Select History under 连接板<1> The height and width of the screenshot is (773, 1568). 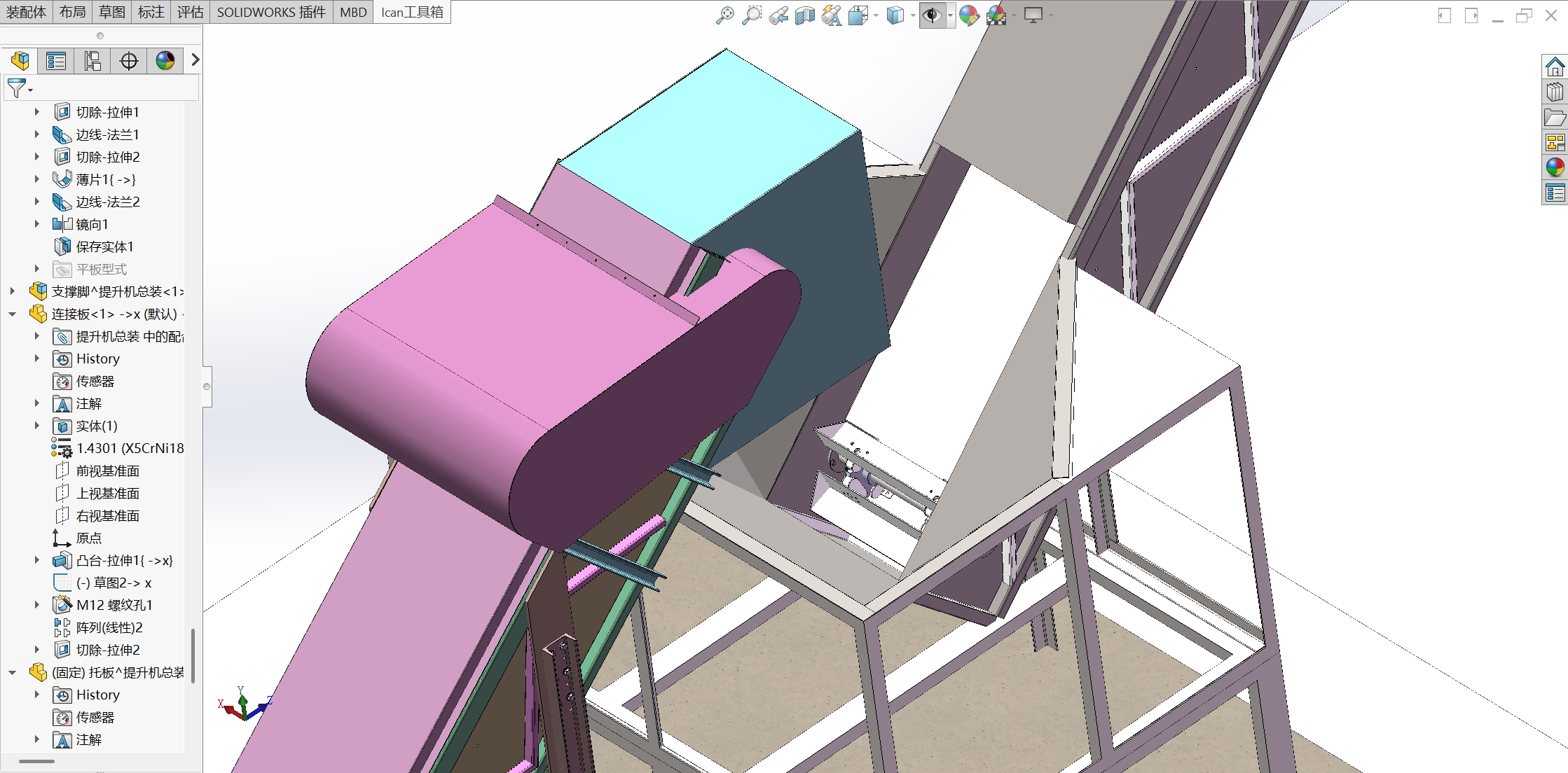[x=86, y=358]
